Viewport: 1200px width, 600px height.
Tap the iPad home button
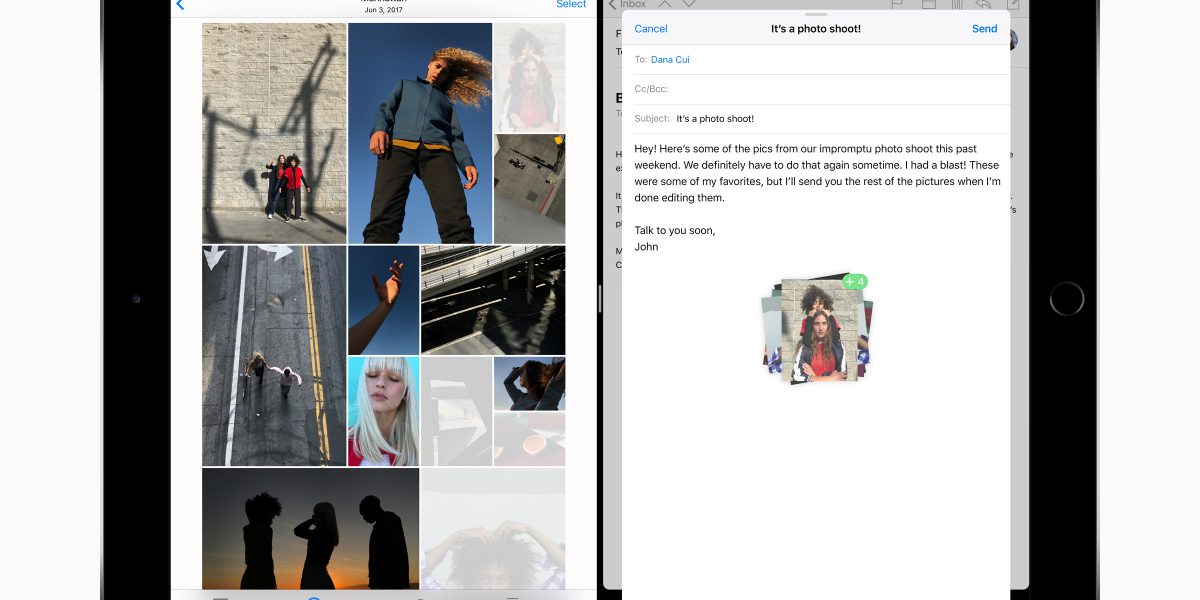tap(1067, 298)
